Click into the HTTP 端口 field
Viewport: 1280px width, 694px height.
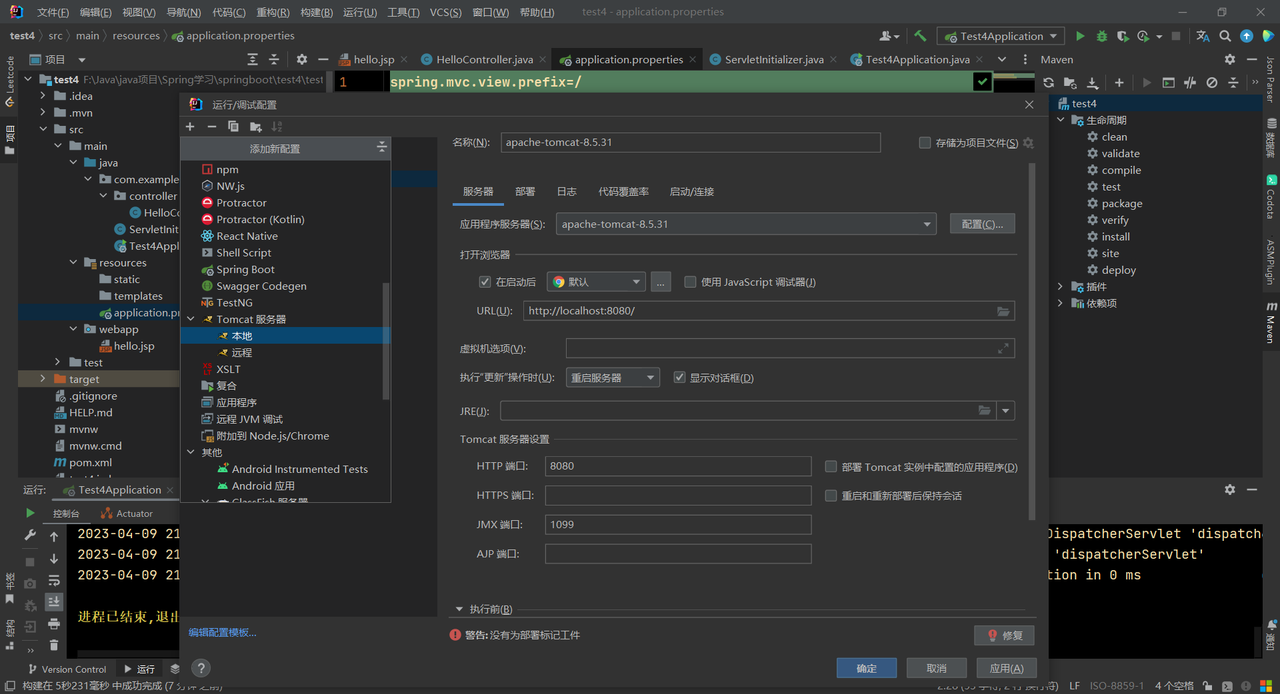678,467
